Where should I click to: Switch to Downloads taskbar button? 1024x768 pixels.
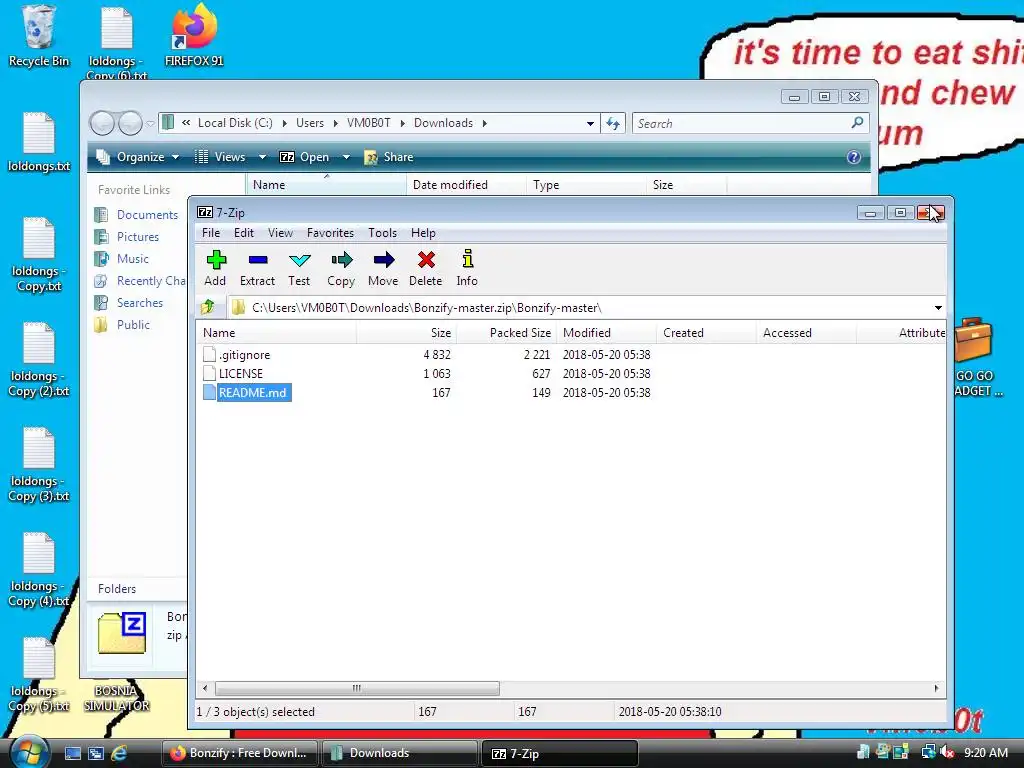pos(399,753)
